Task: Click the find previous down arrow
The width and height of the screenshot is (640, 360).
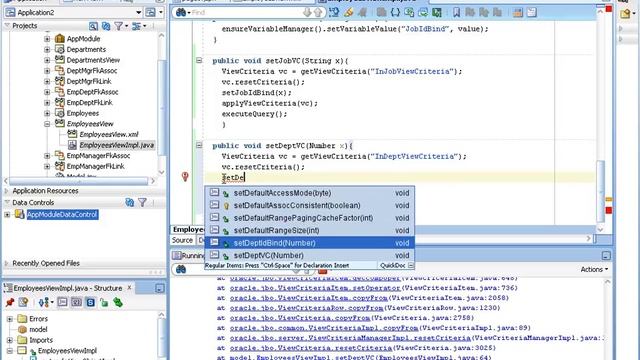Action: 307,13
